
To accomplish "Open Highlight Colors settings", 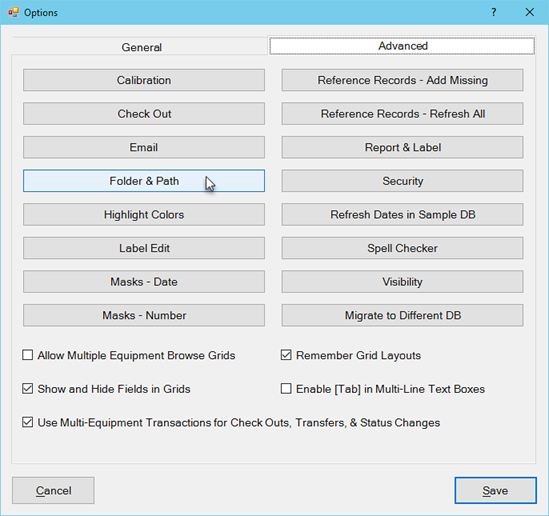I will coord(144,215).
